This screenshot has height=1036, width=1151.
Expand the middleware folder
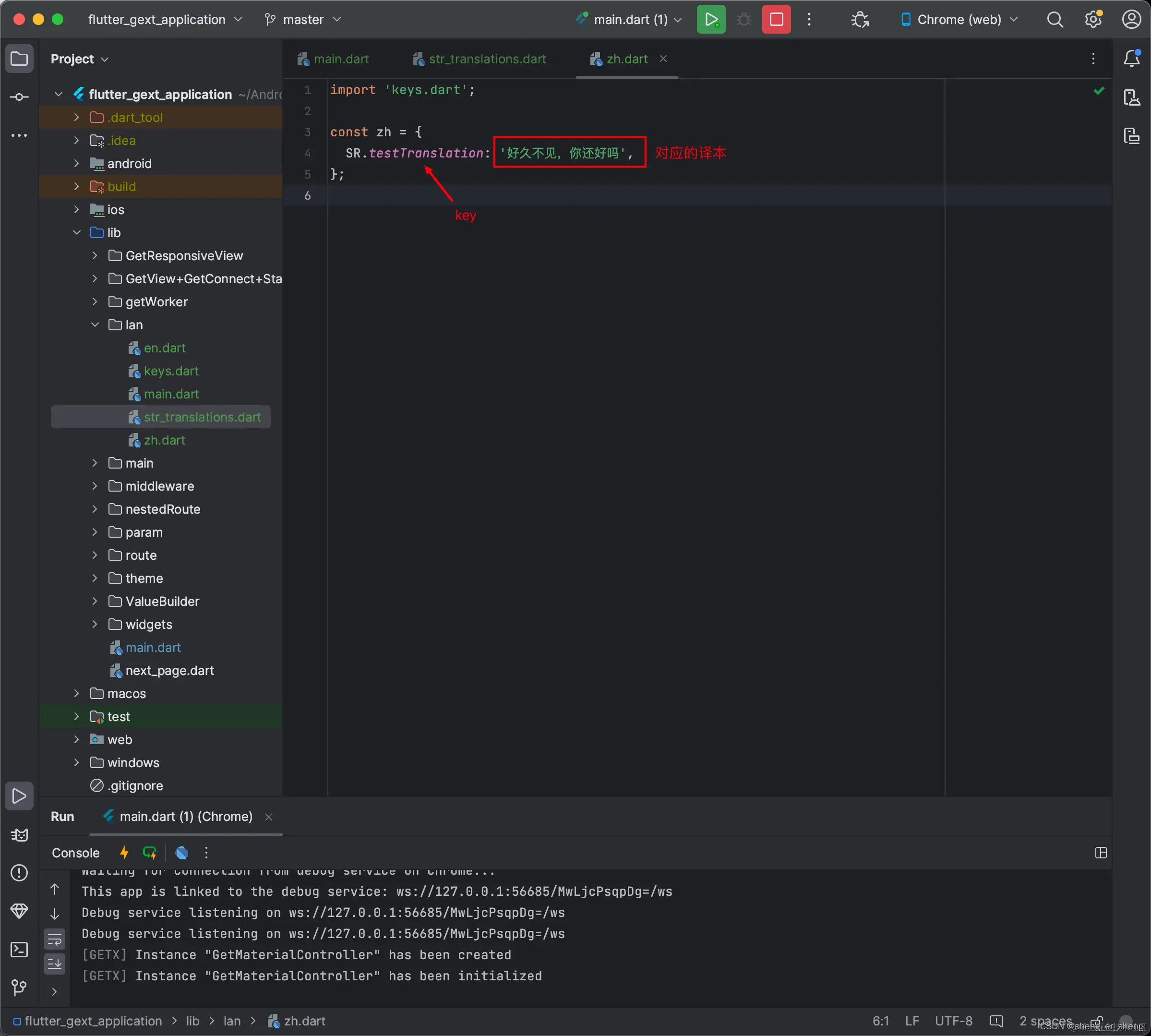95,486
